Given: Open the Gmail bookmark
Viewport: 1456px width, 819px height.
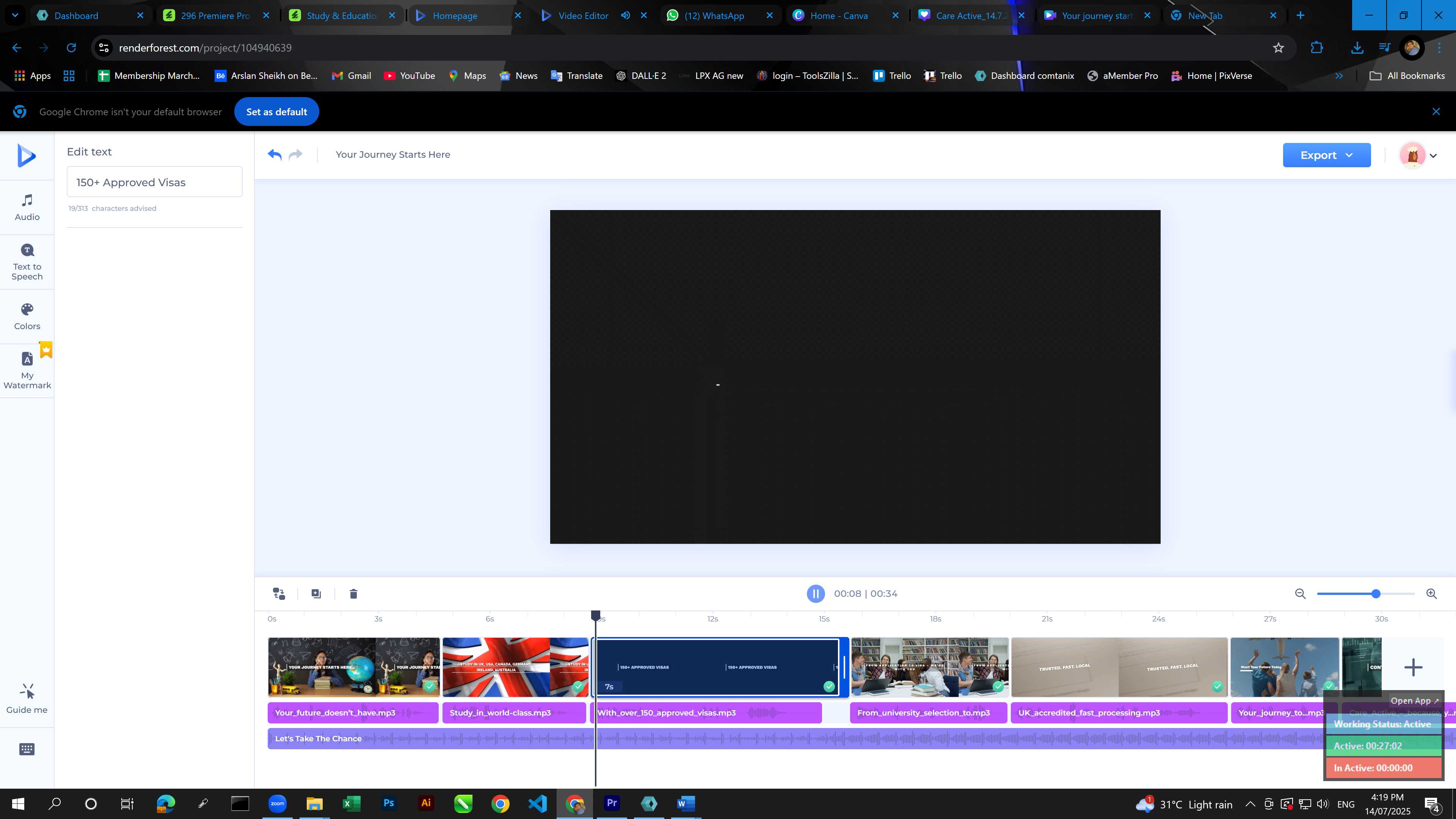Looking at the screenshot, I should point(351,76).
